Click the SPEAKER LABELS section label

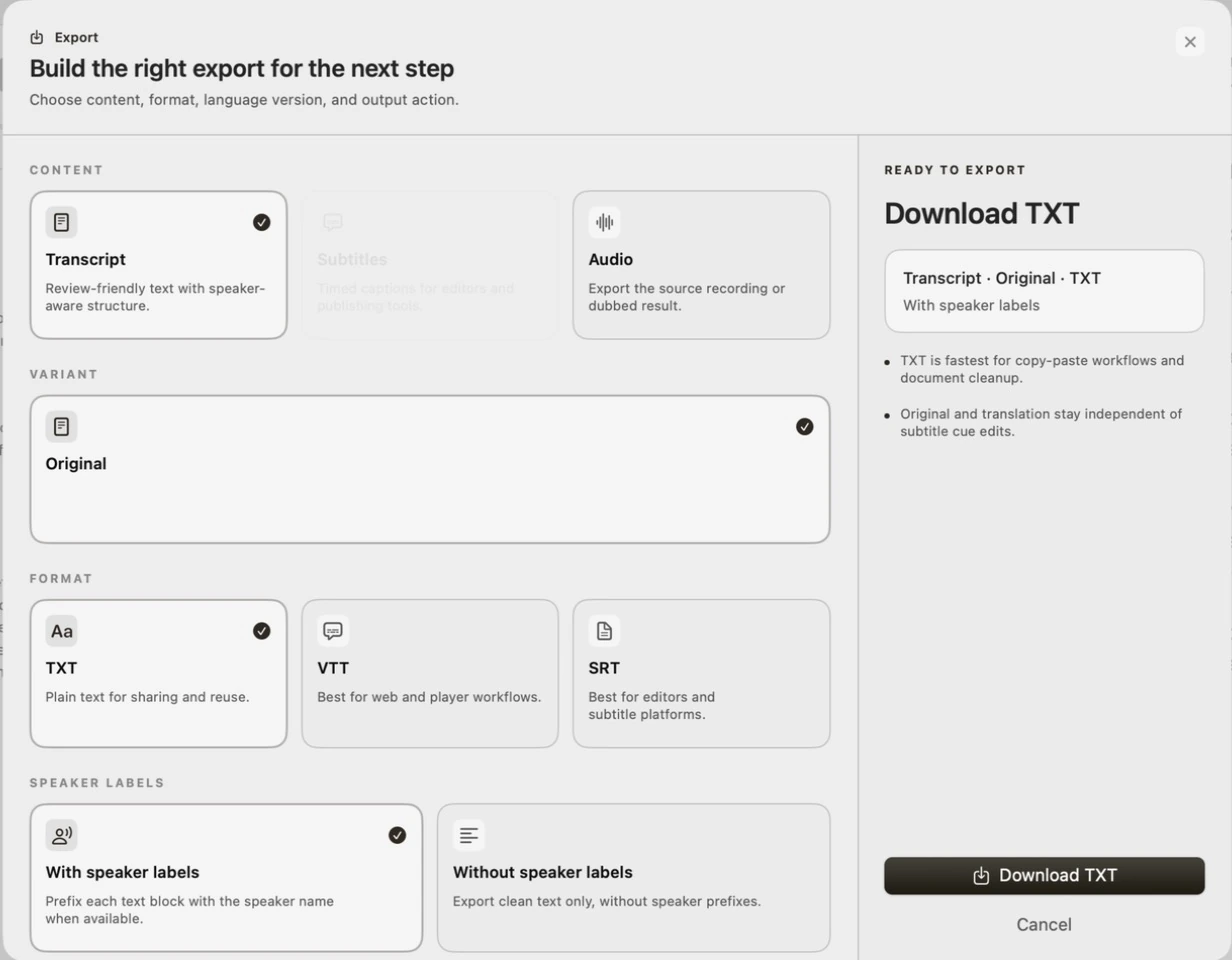tap(97, 783)
